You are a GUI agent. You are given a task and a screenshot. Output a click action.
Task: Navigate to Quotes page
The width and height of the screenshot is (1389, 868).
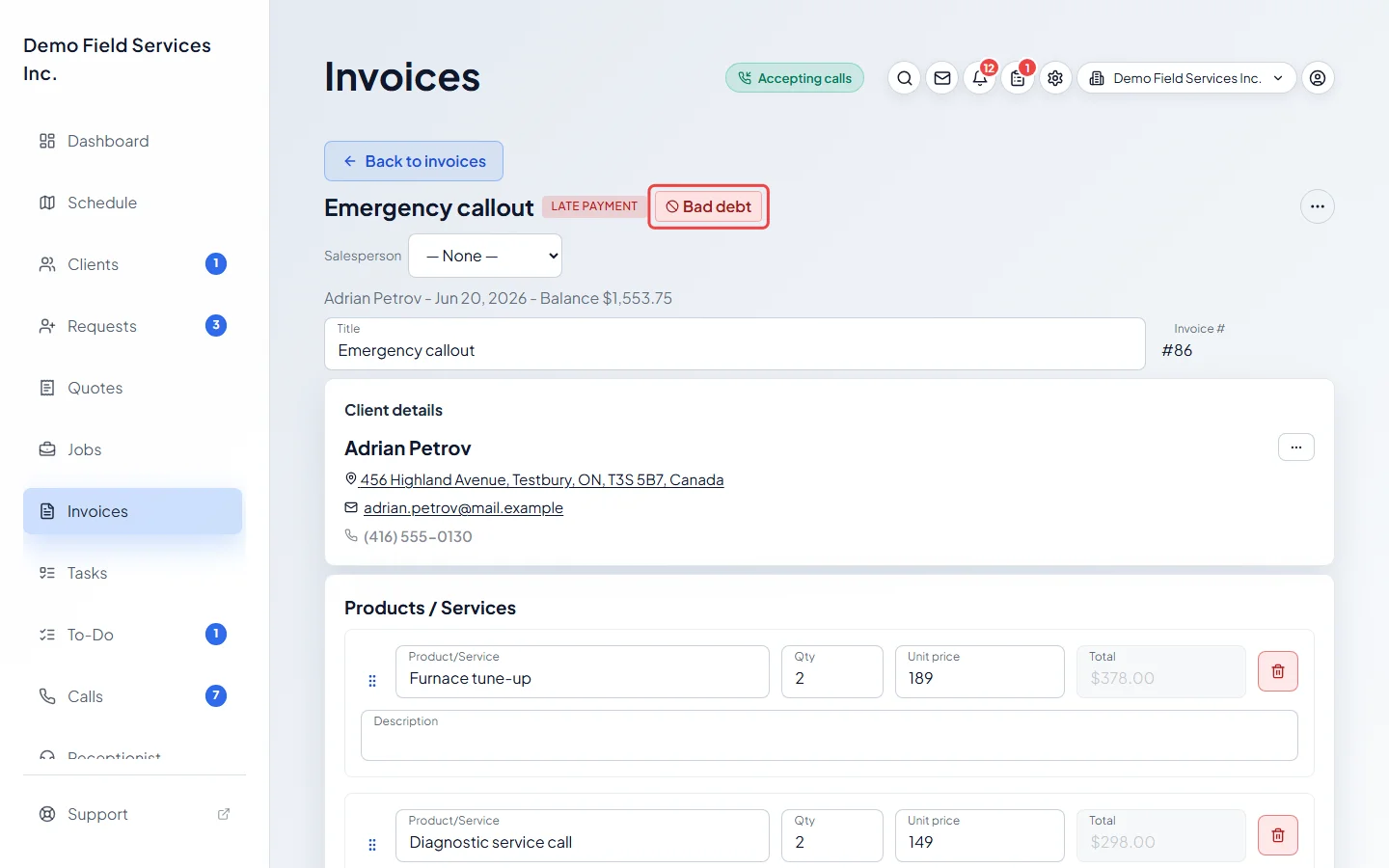pyautogui.click(x=133, y=388)
